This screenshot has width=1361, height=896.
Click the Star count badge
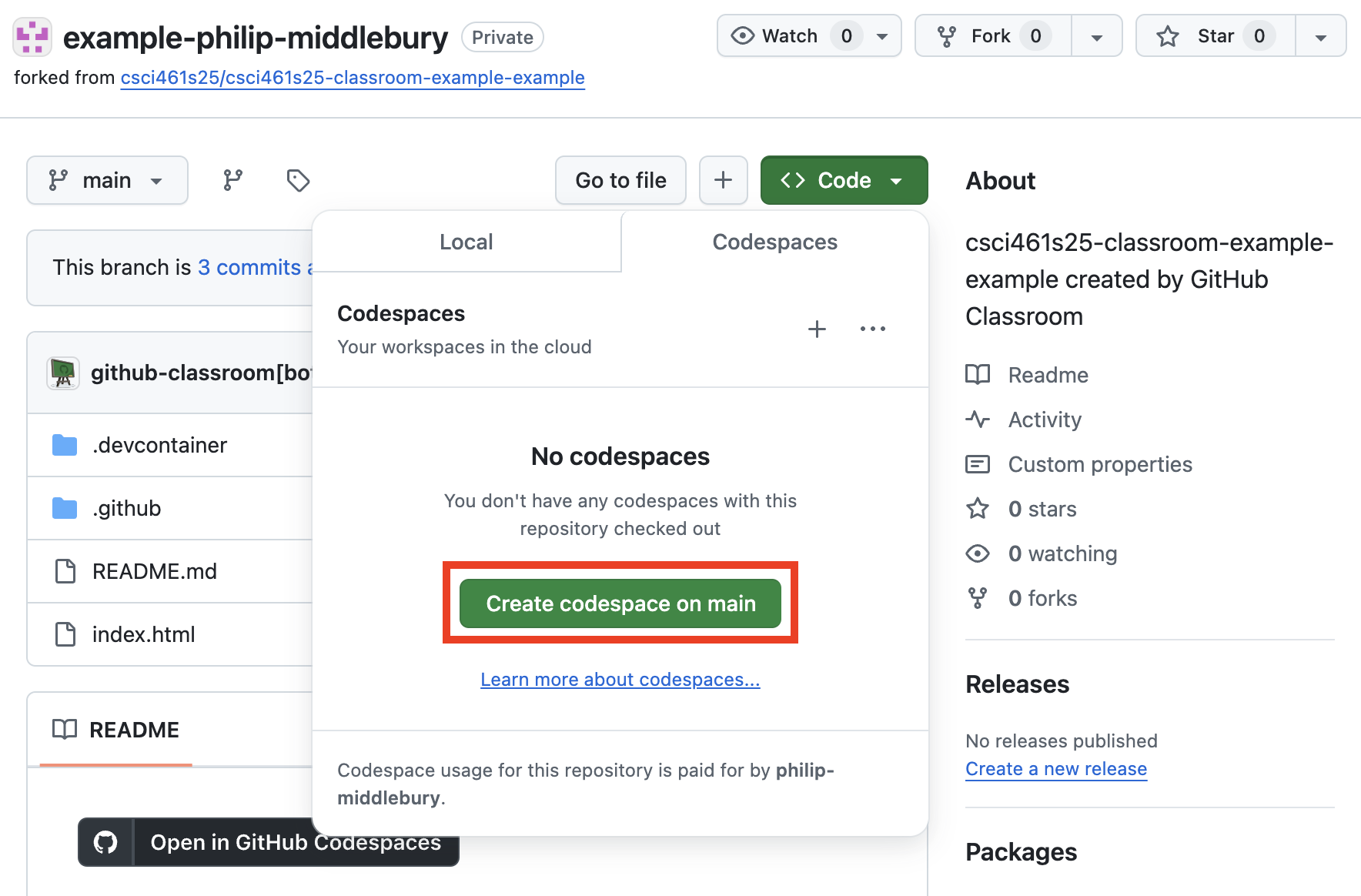point(1259,36)
